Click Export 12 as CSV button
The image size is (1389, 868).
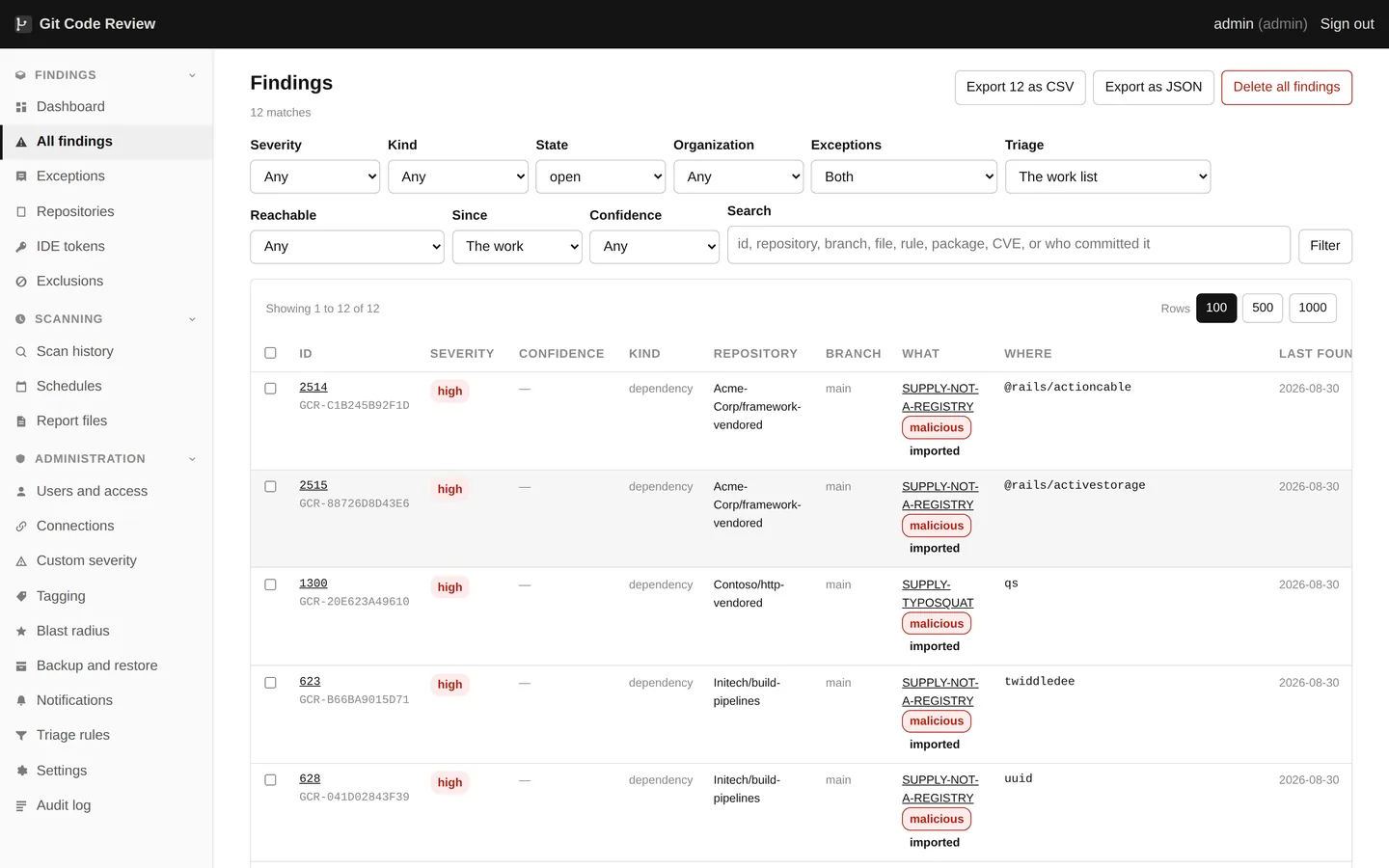(1021, 87)
